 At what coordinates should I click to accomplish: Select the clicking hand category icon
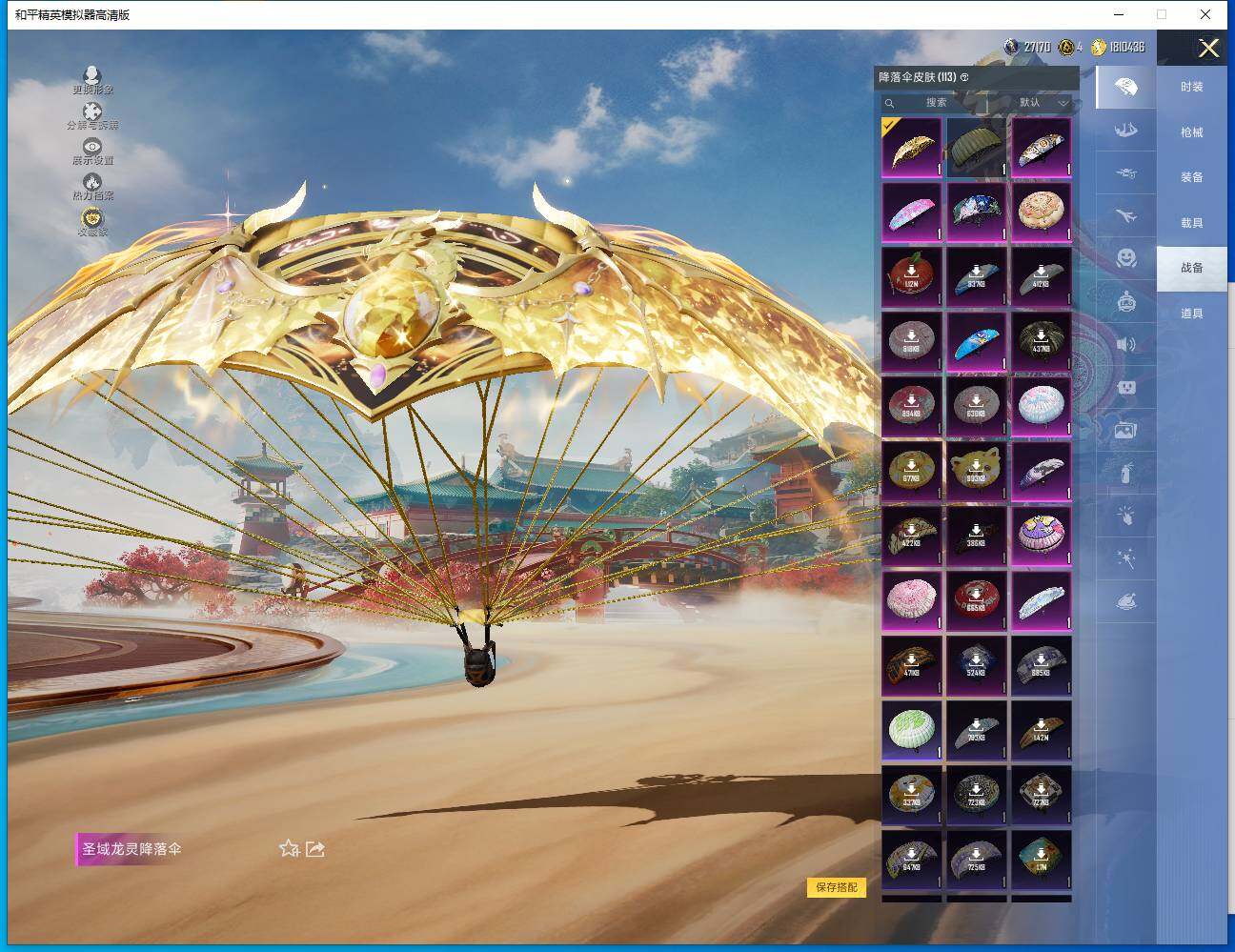pos(1125,516)
